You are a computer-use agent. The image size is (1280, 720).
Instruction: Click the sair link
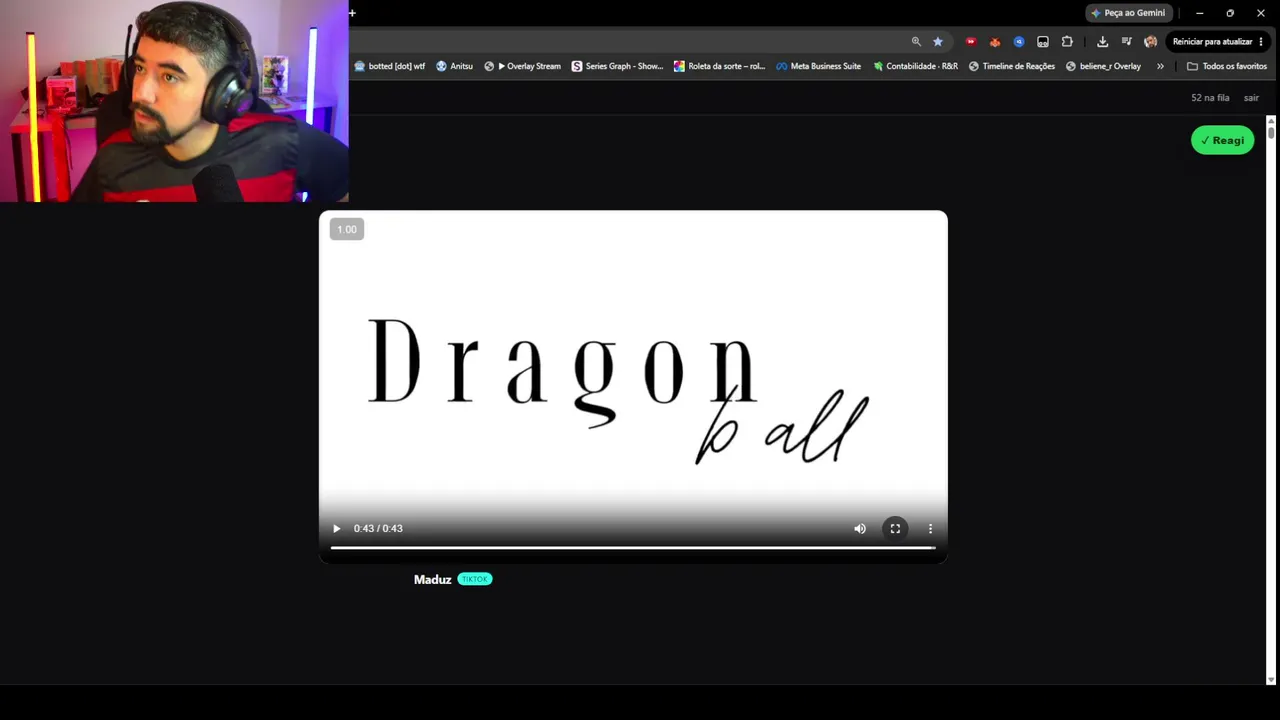coord(1251,98)
